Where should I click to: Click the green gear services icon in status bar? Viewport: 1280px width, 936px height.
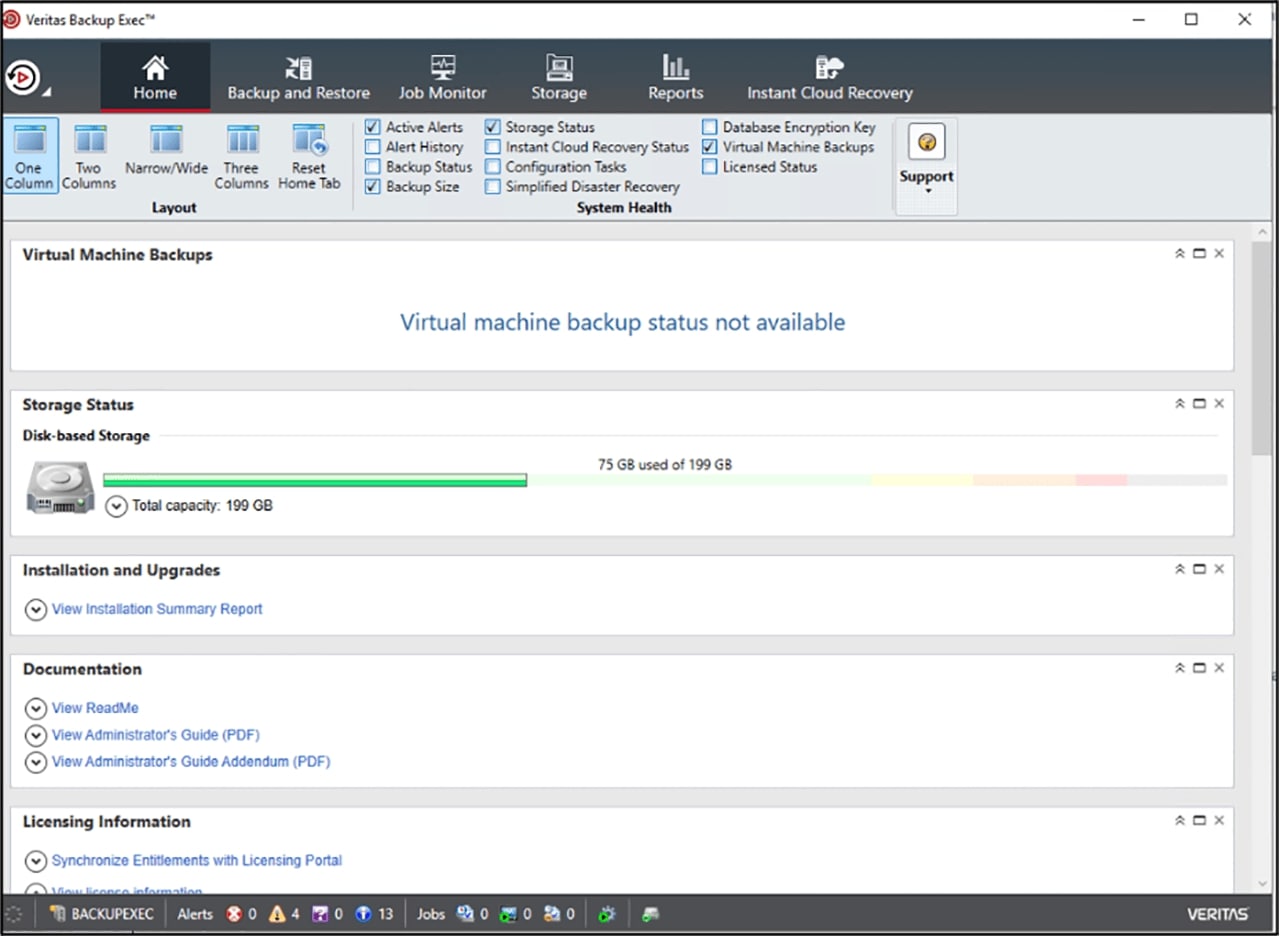(x=606, y=914)
